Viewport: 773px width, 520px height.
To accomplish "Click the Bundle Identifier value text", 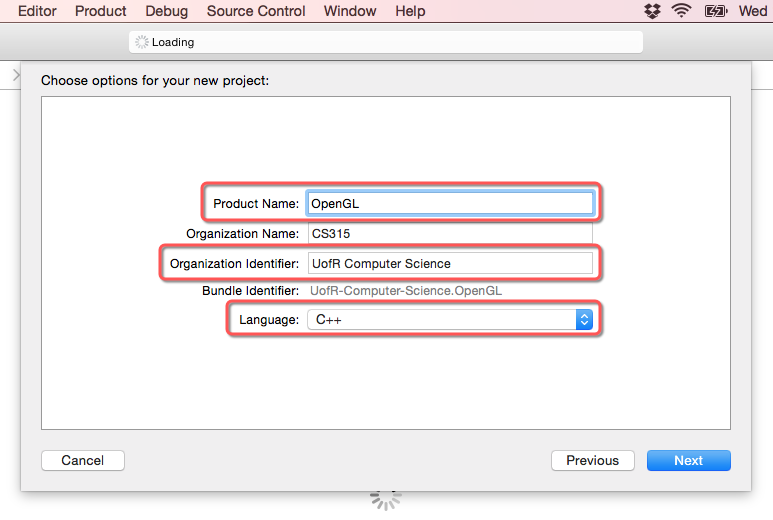I will [x=406, y=291].
